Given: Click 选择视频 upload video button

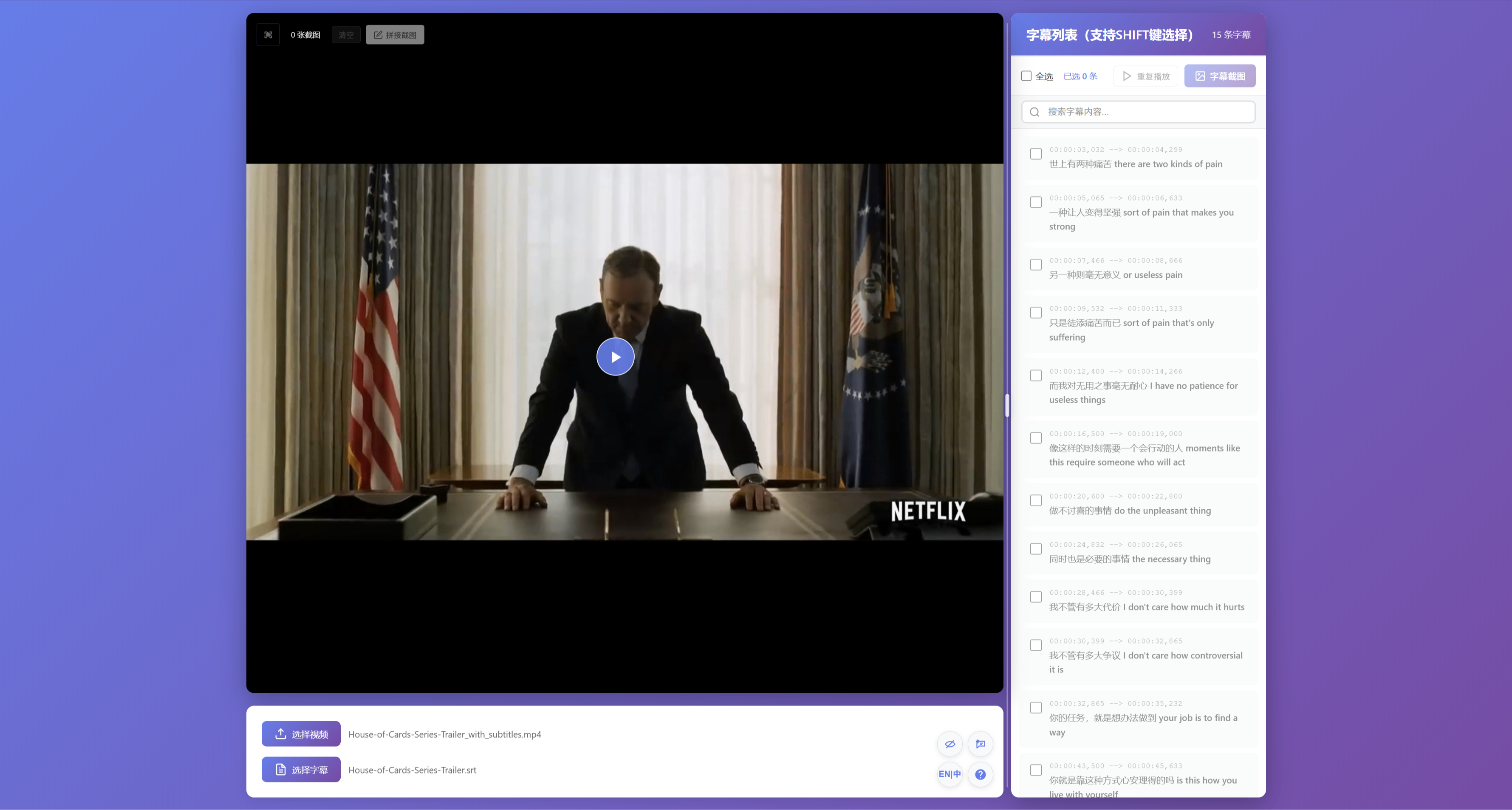Looking at the screenshot, I should pos(301,734).
